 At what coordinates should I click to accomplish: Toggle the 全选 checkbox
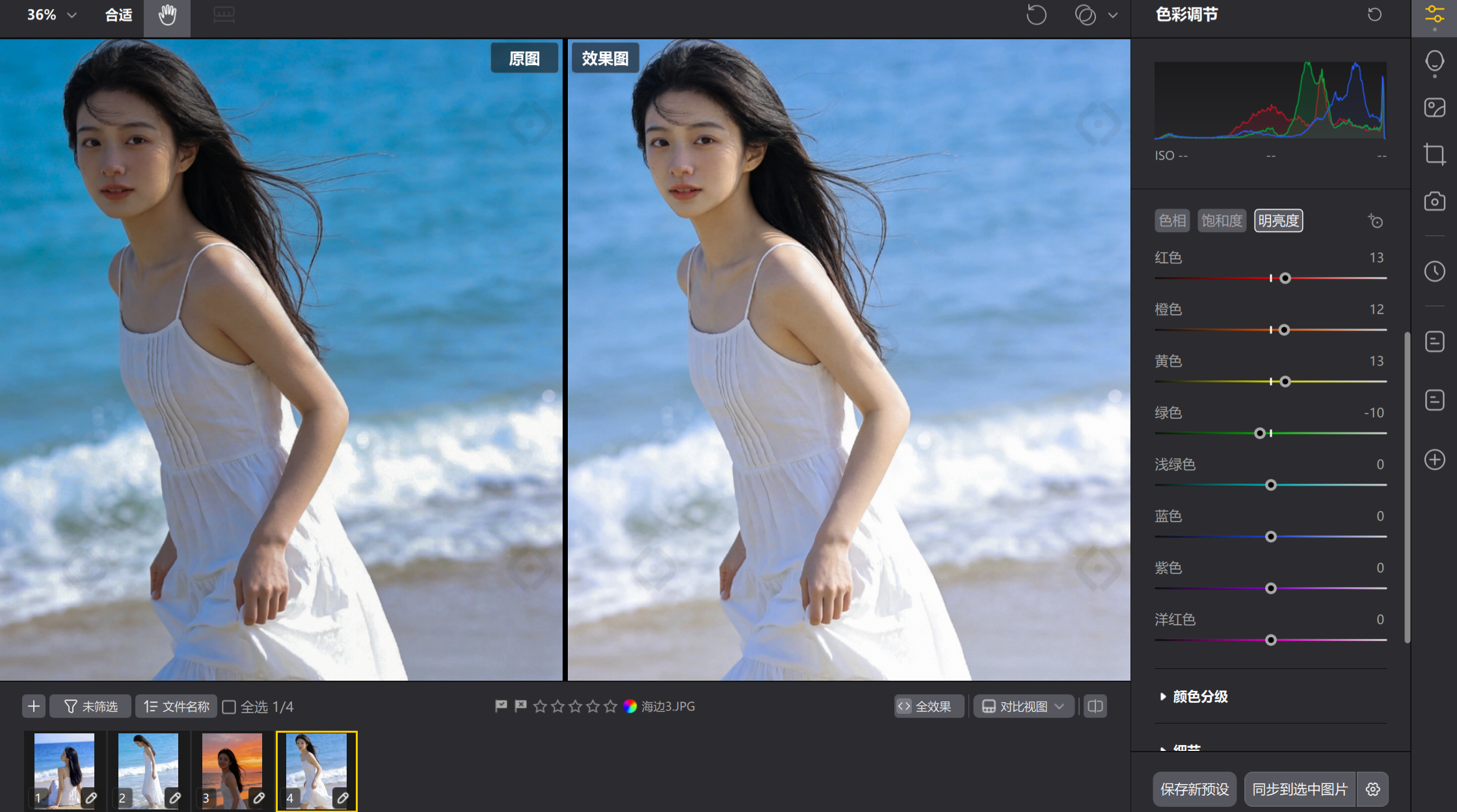point(229,707)
